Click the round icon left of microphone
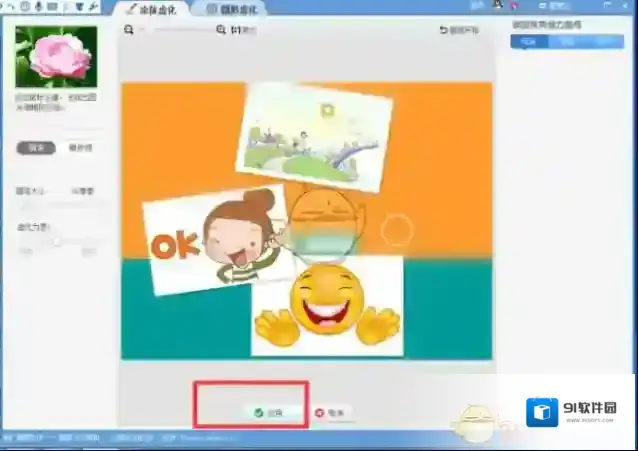 coord(25,7)
